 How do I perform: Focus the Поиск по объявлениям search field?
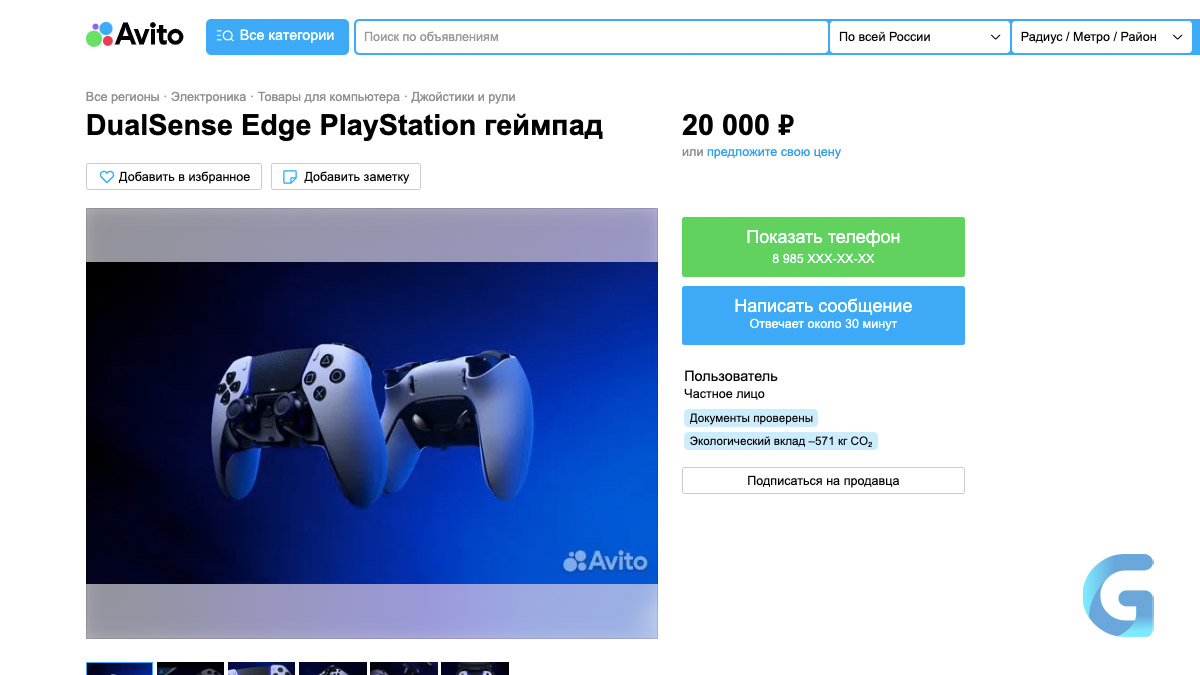pos(592,37)
